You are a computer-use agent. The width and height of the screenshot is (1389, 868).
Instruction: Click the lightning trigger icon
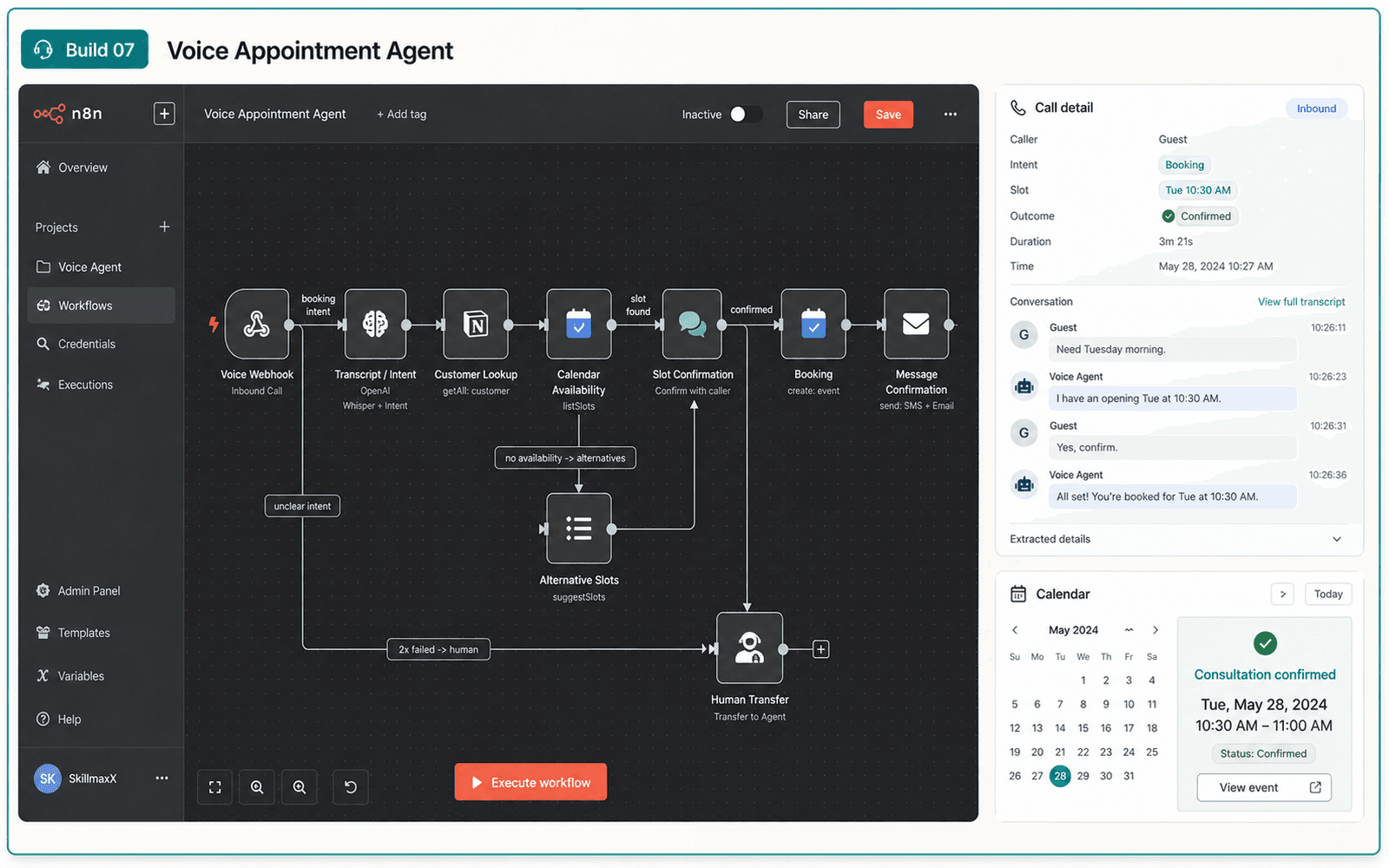coord(214,325)
